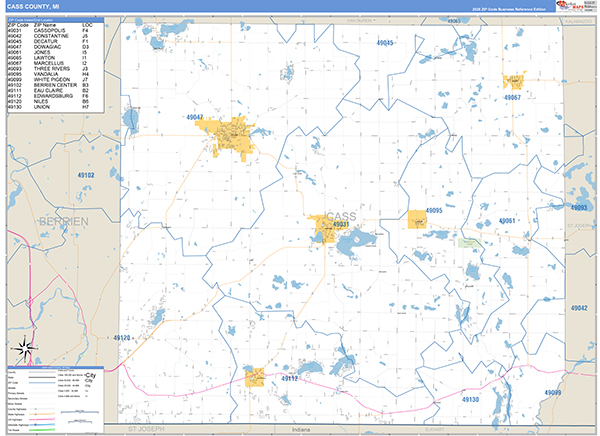Click the 49120 ZIP label on the map
The image size is (600, 436).
coord(122,338)
